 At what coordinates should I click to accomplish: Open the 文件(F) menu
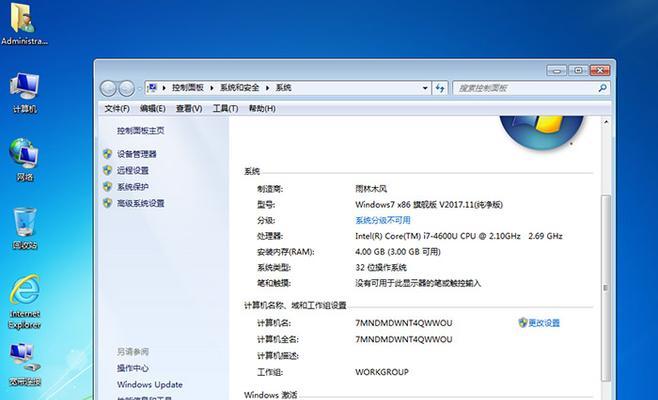[117, 108]
